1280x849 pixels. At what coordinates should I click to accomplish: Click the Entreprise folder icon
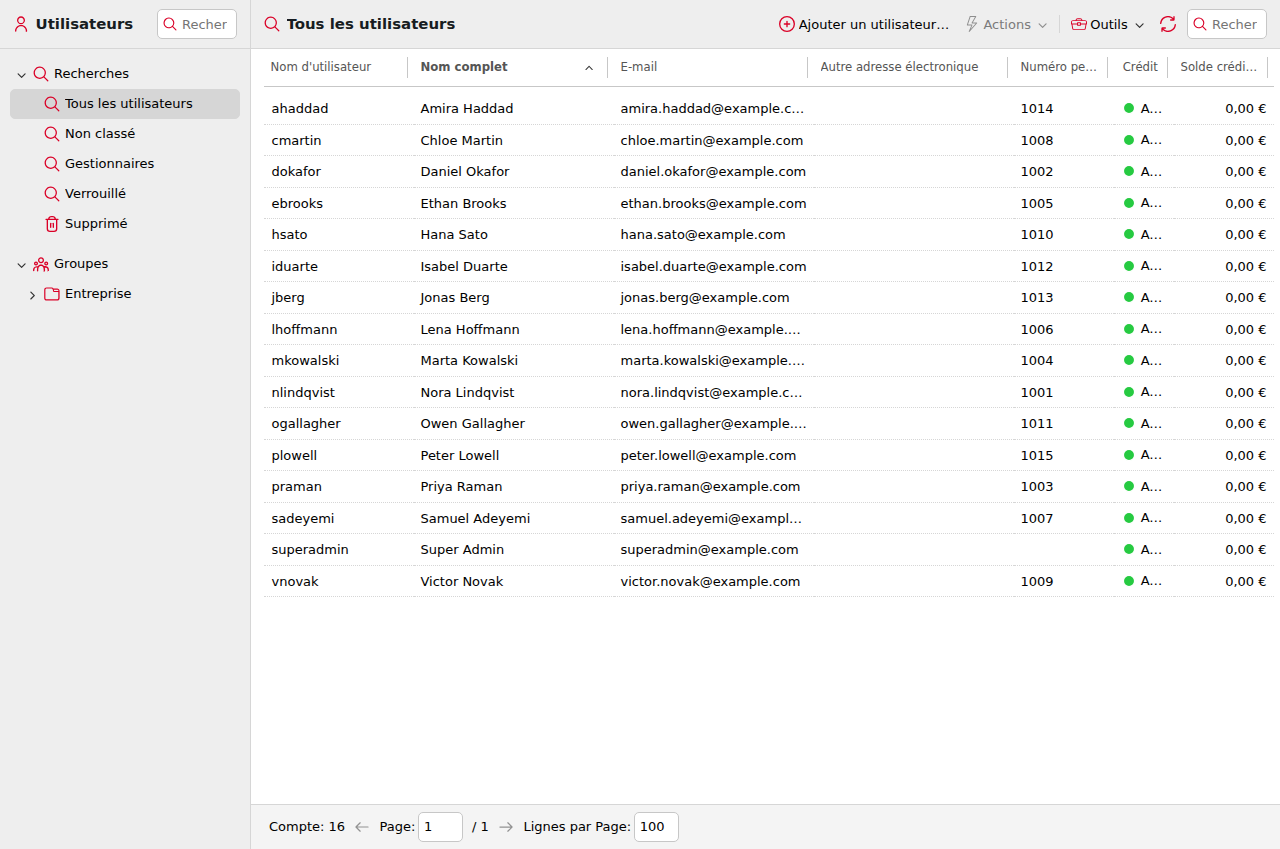click(52, 294)
